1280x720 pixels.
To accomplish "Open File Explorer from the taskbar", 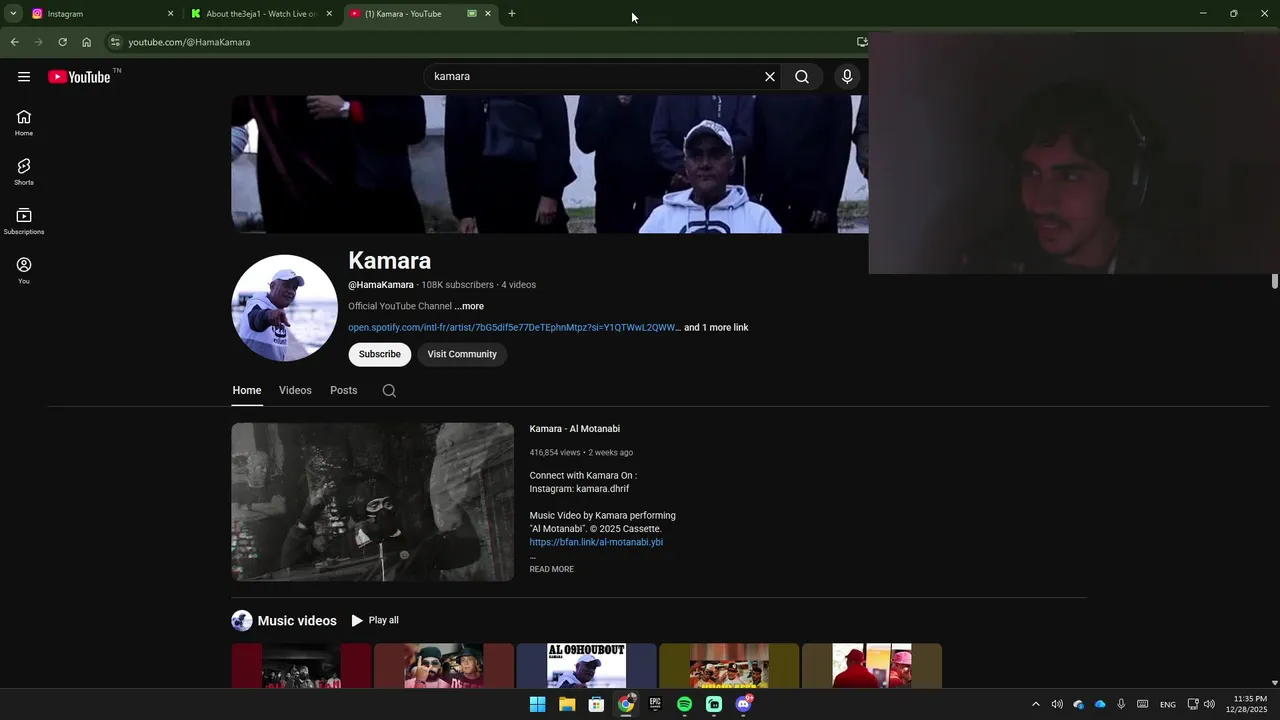I will tap(567, 704).
